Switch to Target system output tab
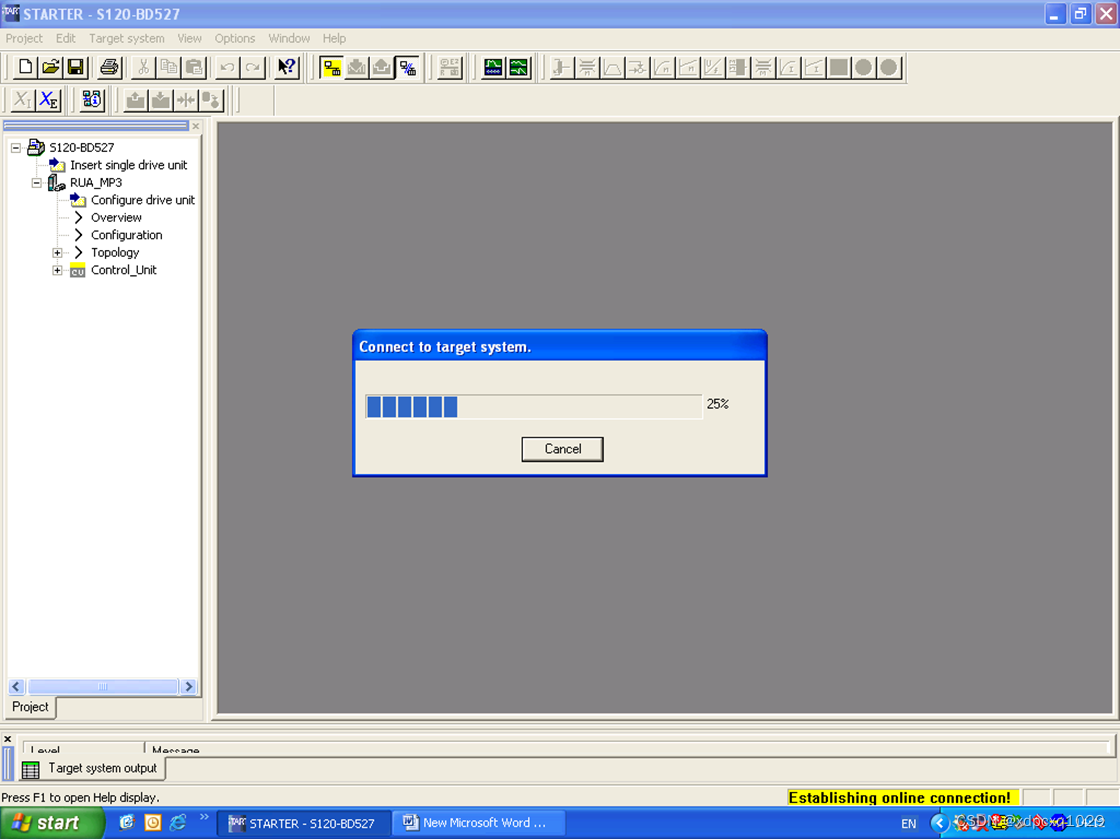Viewport: 1120px width, 839px height. coord(93,768)
